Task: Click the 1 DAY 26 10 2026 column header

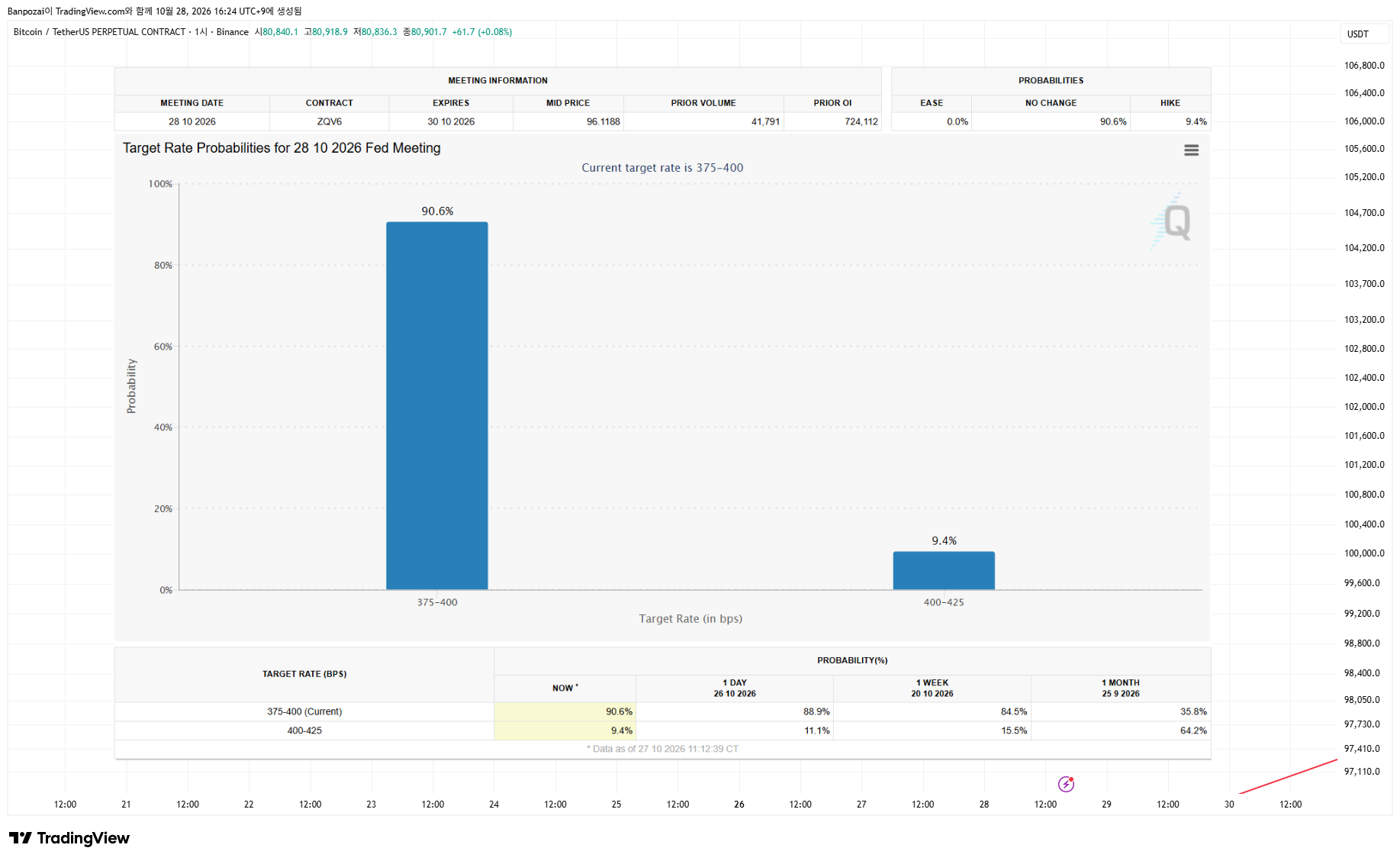Action: [x=735, y=688]
